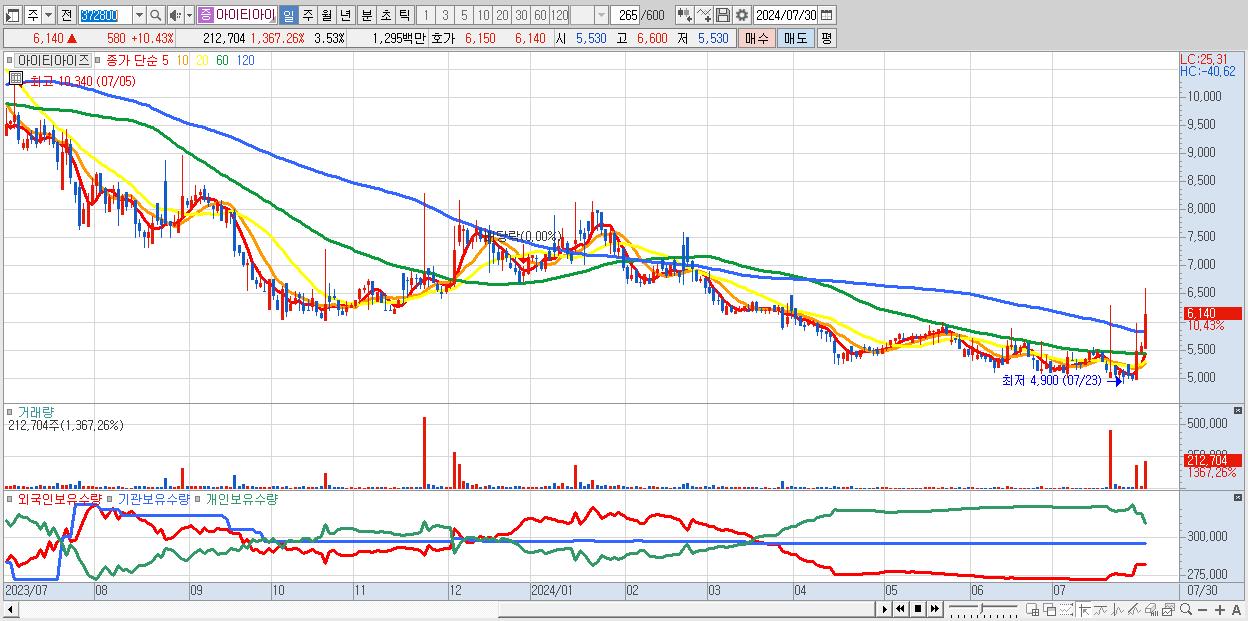Click the green 60-day moving average label
The image size is (1248, 621).
coord(222,60)
